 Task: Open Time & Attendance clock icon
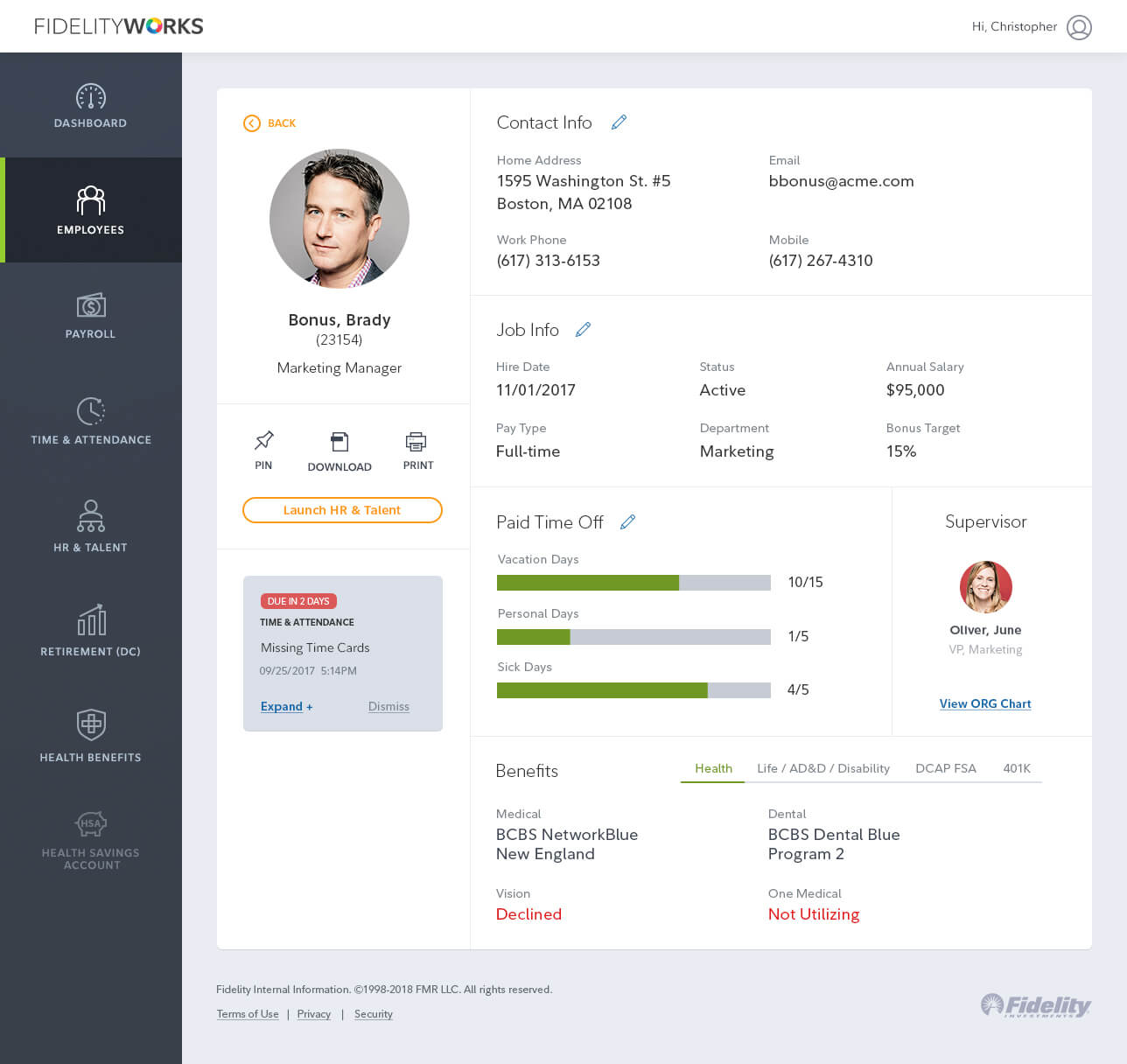(90, 411)
